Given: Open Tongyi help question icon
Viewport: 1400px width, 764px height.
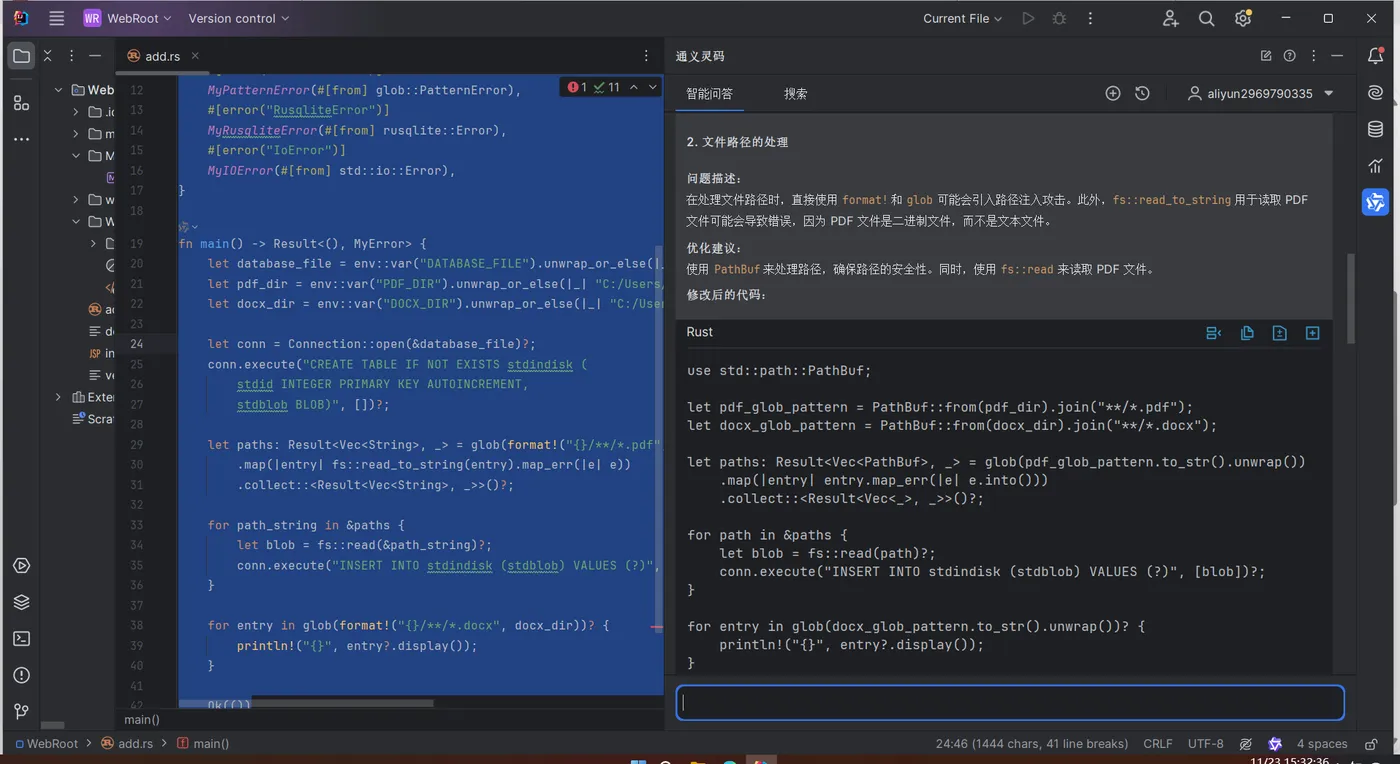Looking at the screenshot, I should pyautogui.click(x=1290, y=56).
